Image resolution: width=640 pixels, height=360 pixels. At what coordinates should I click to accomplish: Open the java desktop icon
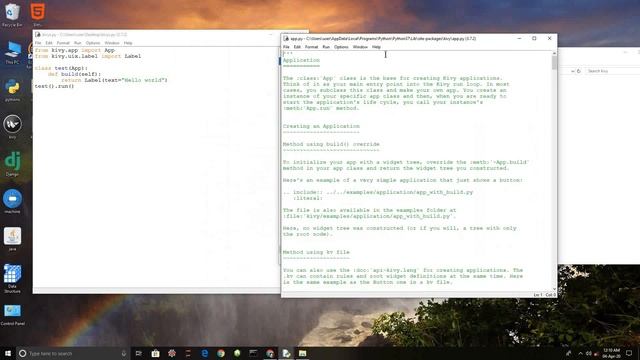click(12, 239)
